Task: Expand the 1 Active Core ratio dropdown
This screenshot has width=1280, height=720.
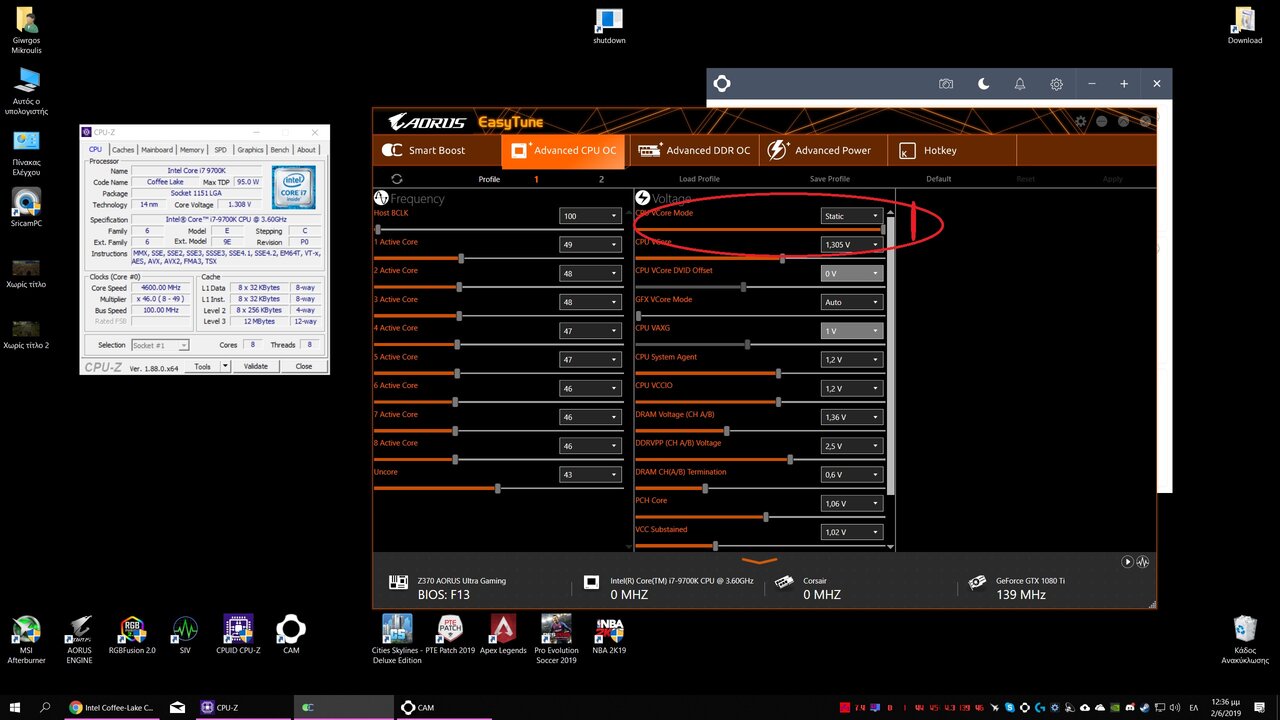Action: (x=590, y=245)
